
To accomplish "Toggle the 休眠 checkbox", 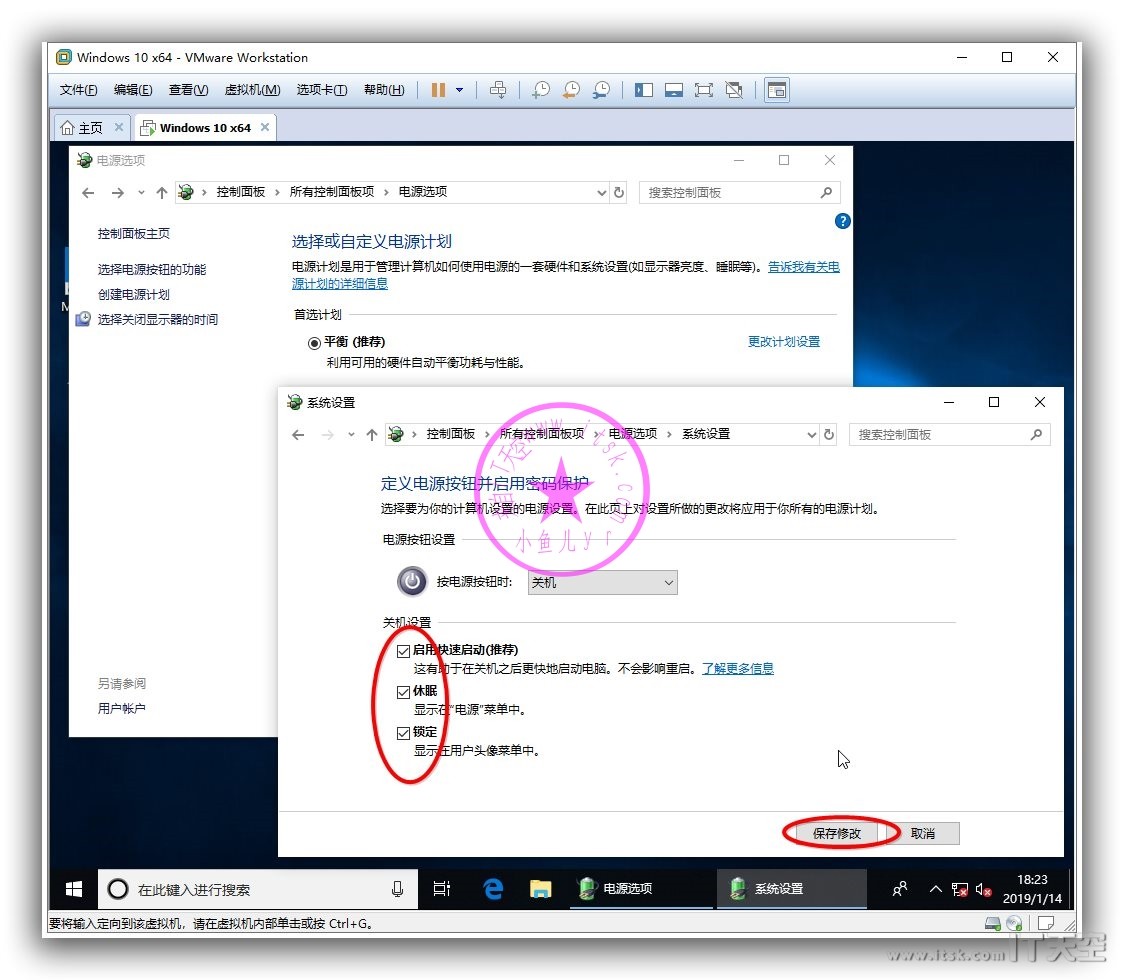I will pos(403,692).
